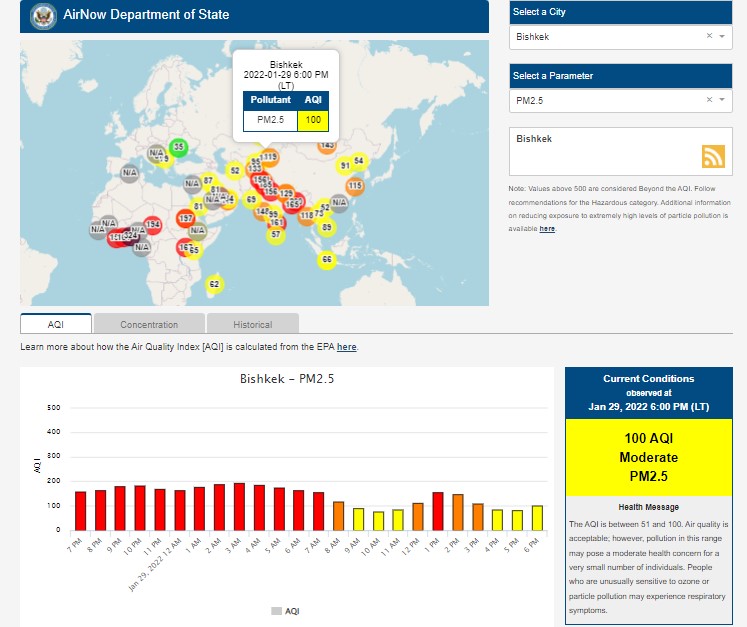Click the Department of State seal logo
This screenshot has width=747, height=627.
(43, 15)
